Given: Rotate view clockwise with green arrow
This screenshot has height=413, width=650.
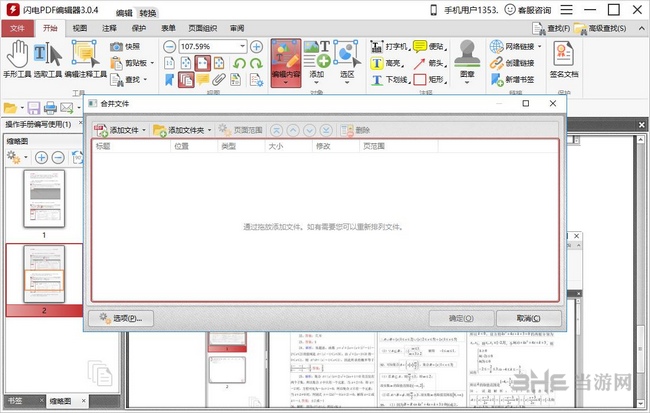Looking at the screenshot, I should pos(257,63).
